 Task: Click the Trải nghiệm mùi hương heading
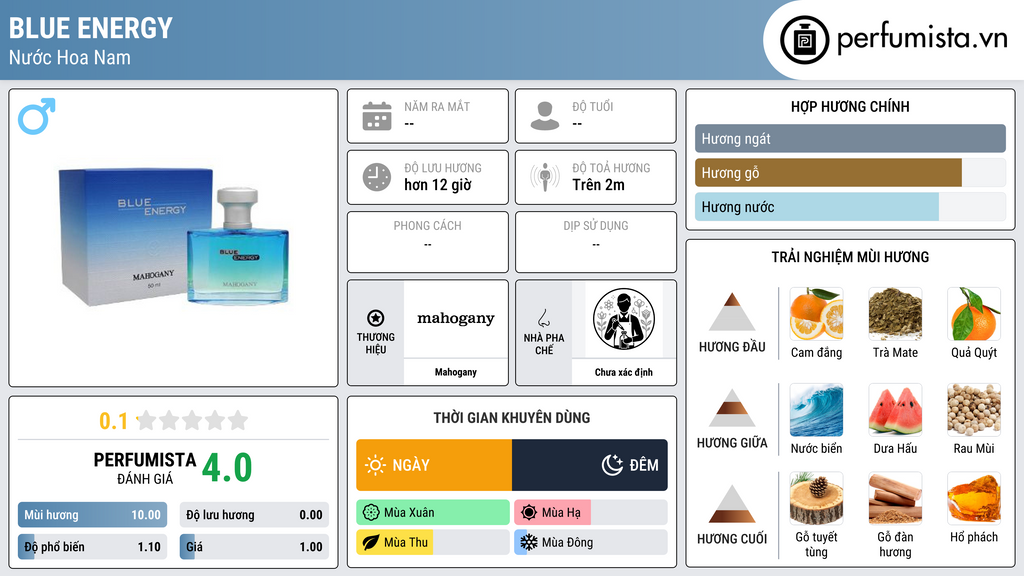(850, 257)
